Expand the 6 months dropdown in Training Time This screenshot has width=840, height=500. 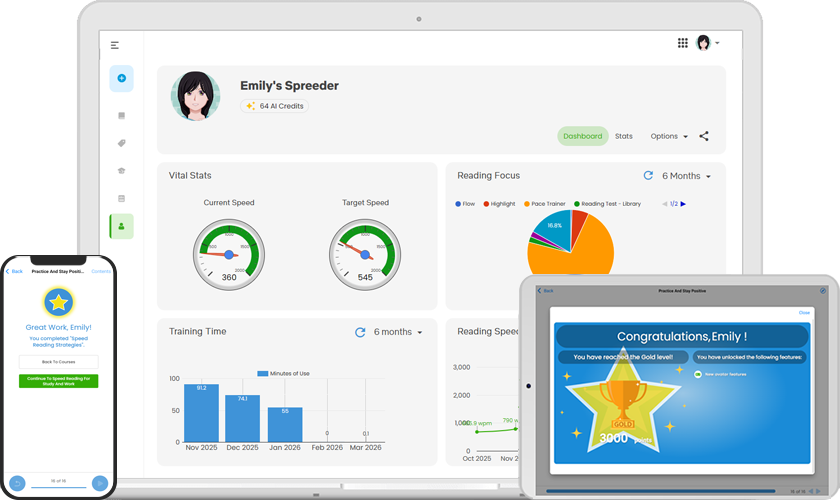tap(398, 332)
